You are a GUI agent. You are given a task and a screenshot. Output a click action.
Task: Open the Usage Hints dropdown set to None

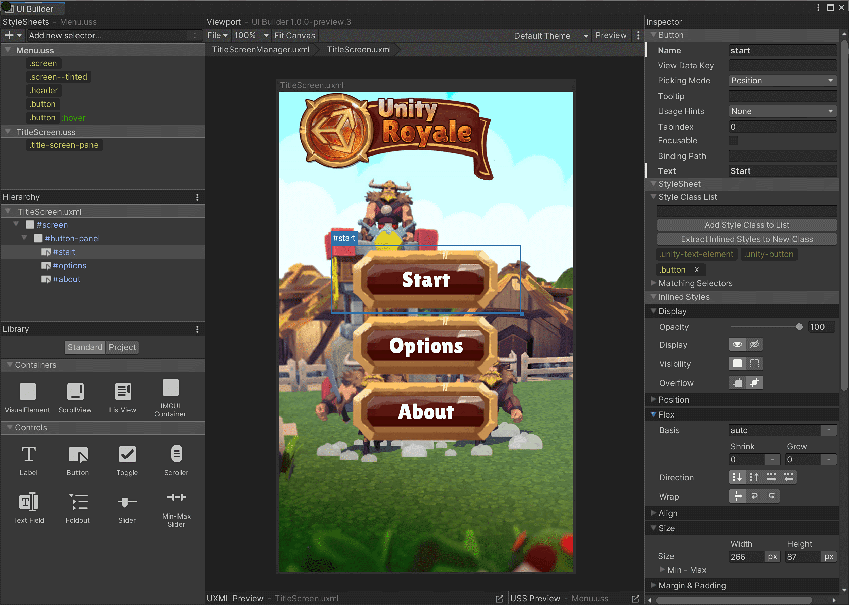pyautogui.click(x=782, y=110)
